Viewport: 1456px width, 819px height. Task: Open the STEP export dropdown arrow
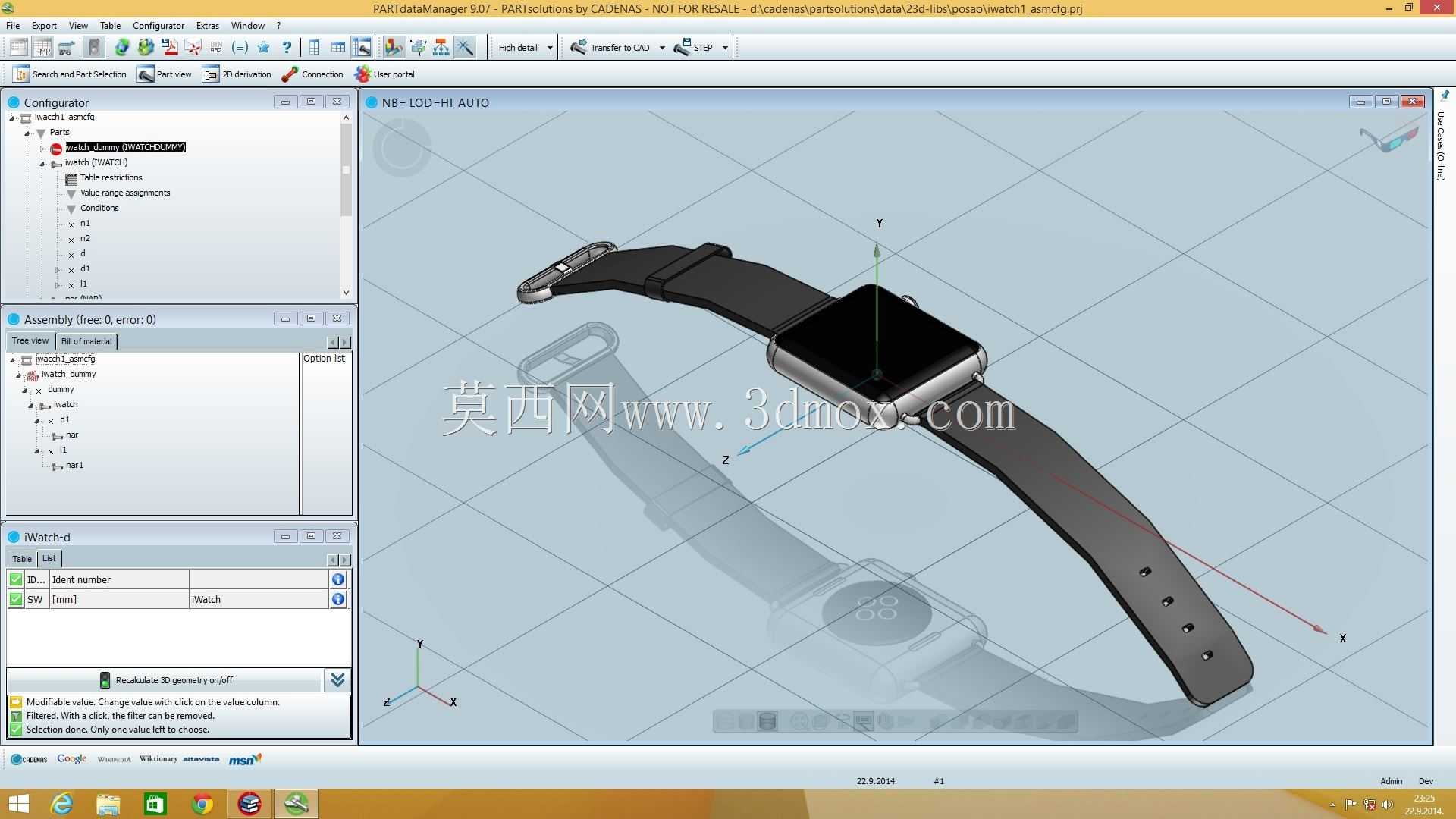point(725,48)
